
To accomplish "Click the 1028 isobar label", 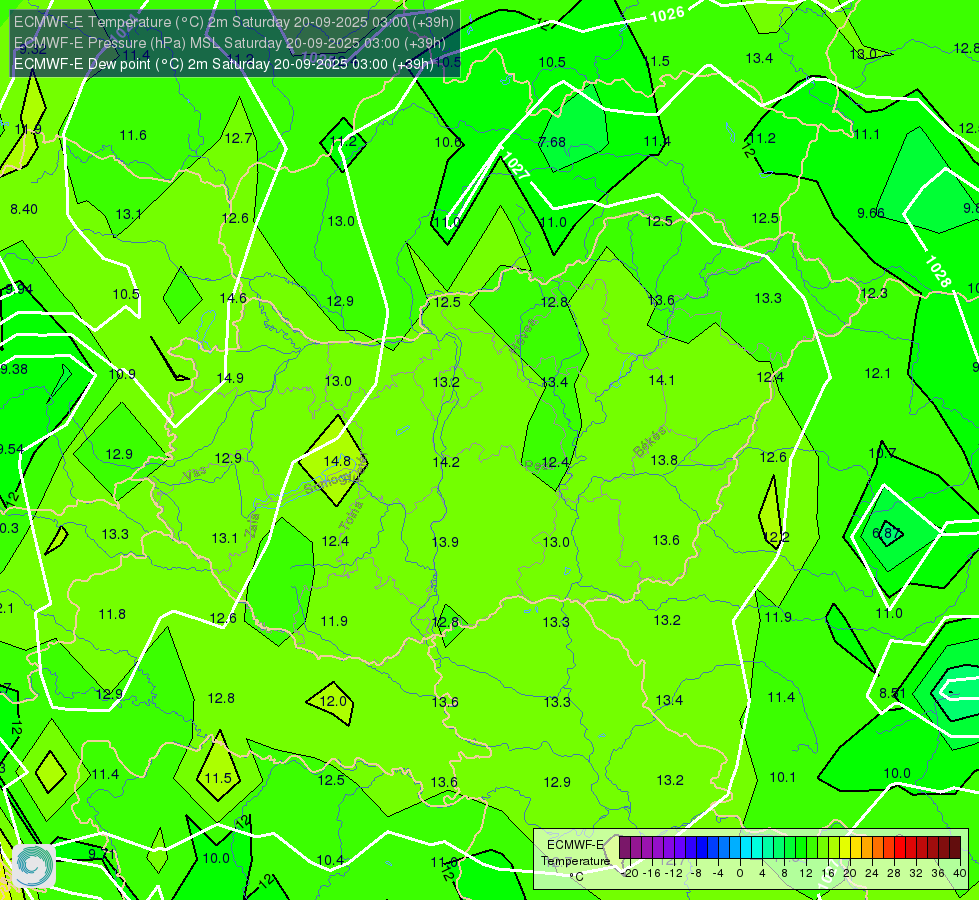I will click(938, 272).
